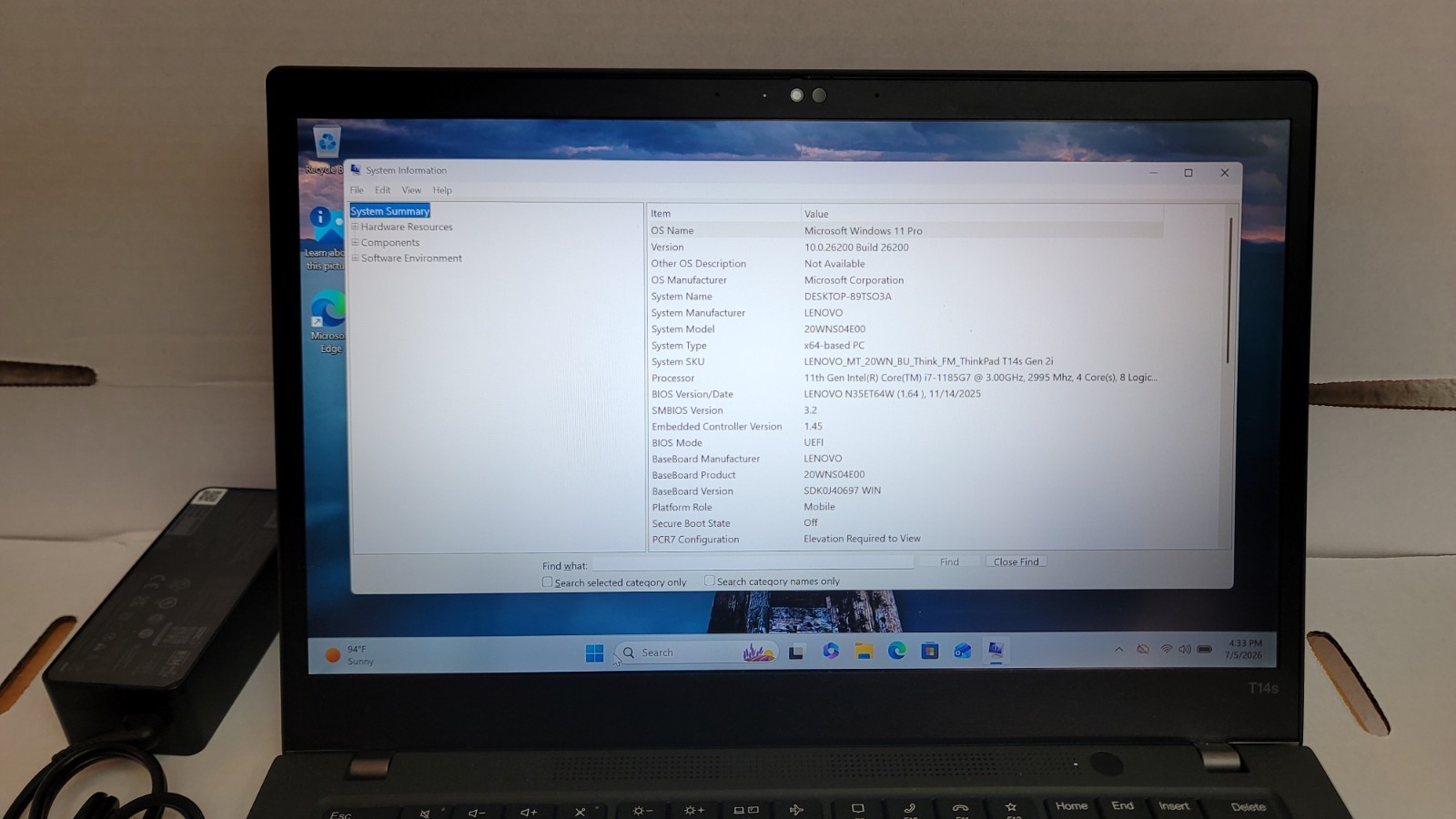Select the System Type row
The image size is (1456, 819).
[905, 346]
